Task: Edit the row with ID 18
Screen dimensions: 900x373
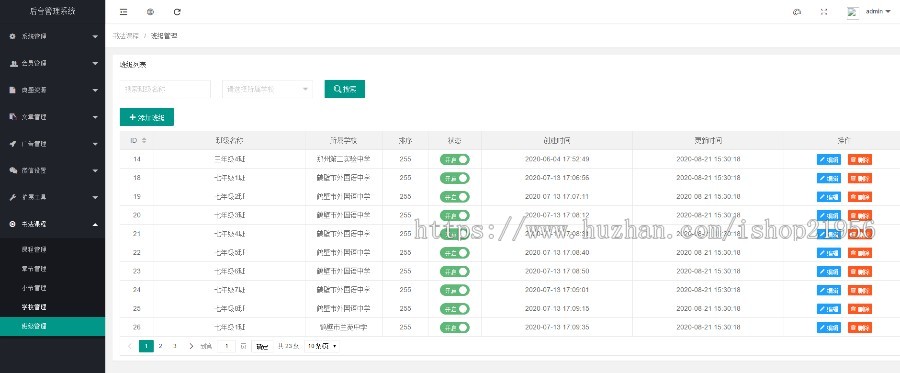Action: coord(829,178)
